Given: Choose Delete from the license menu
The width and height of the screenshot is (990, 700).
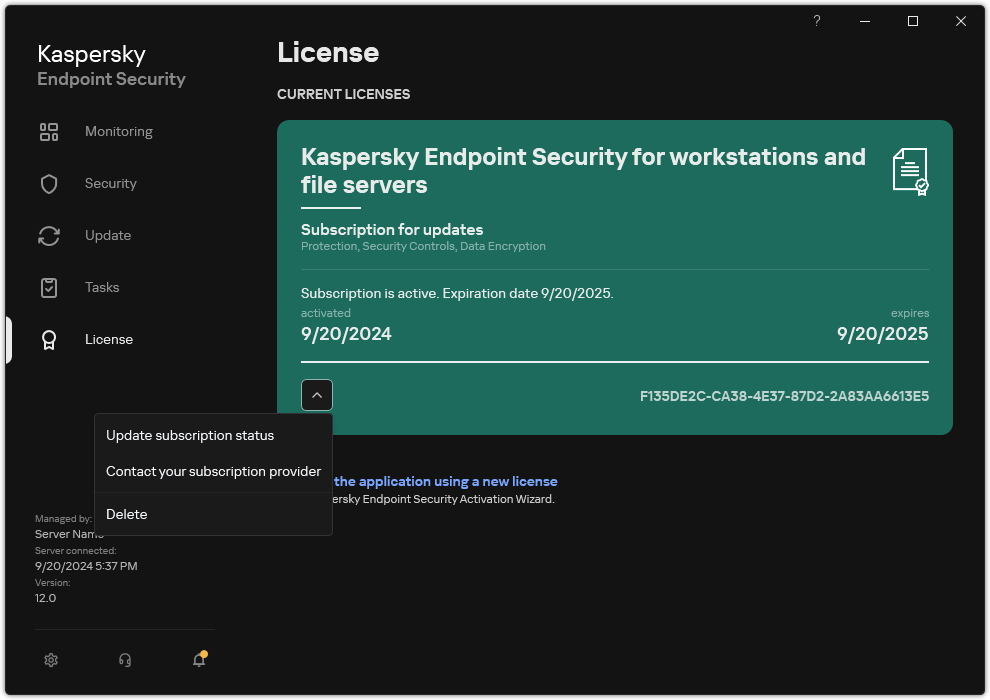Looking at the screenshot, I should [x=127, y=515].
